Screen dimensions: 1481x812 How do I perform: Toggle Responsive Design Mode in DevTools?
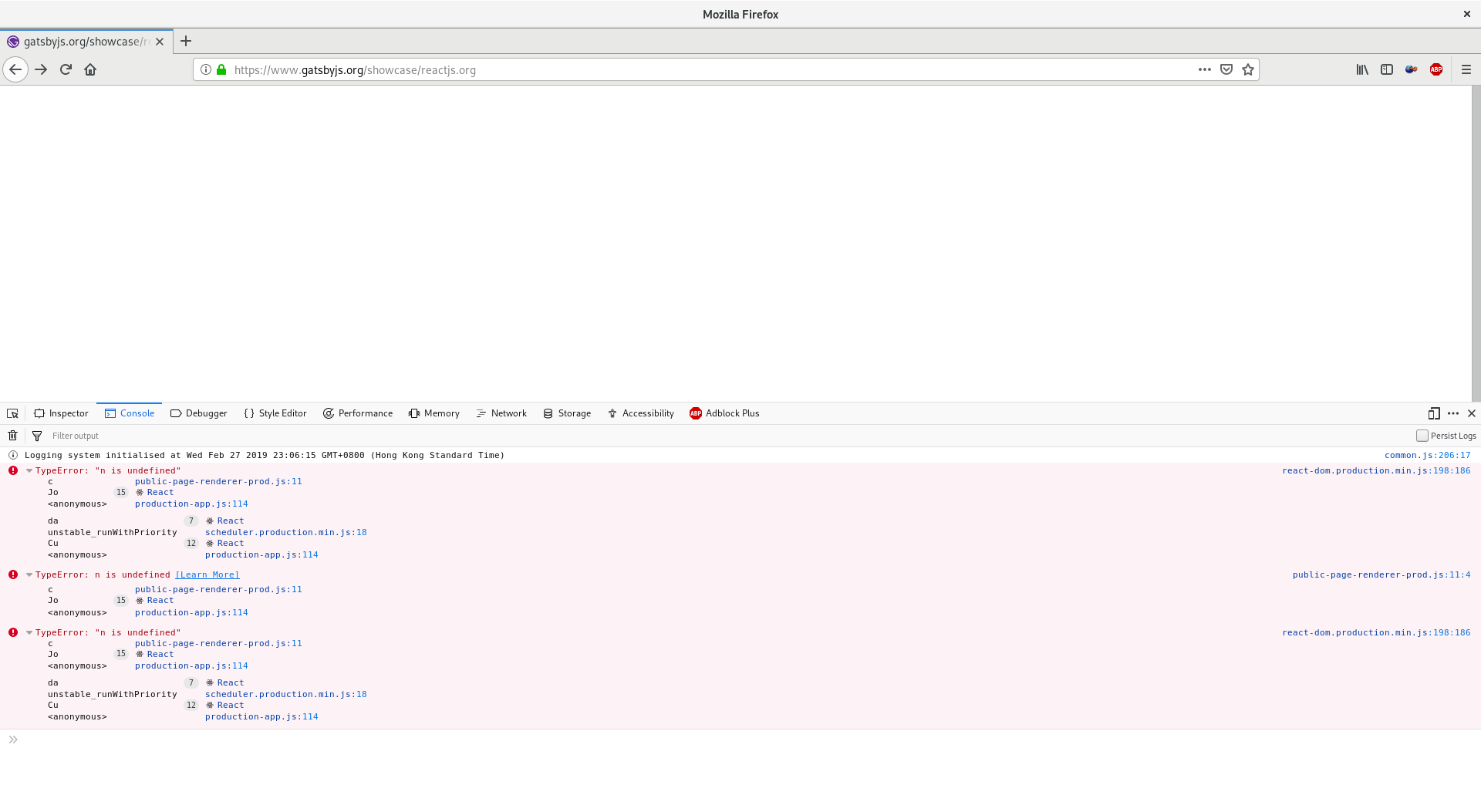(1434, 413)
